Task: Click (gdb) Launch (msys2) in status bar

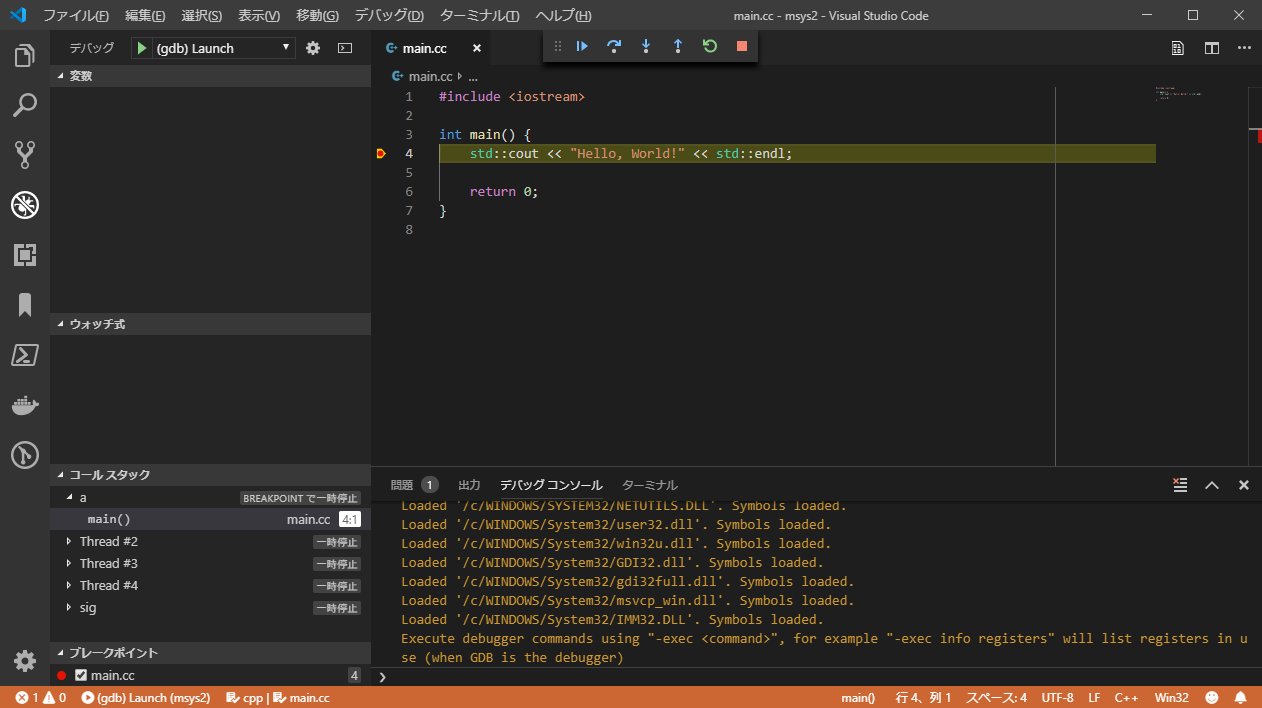Action: pos(146,697)
